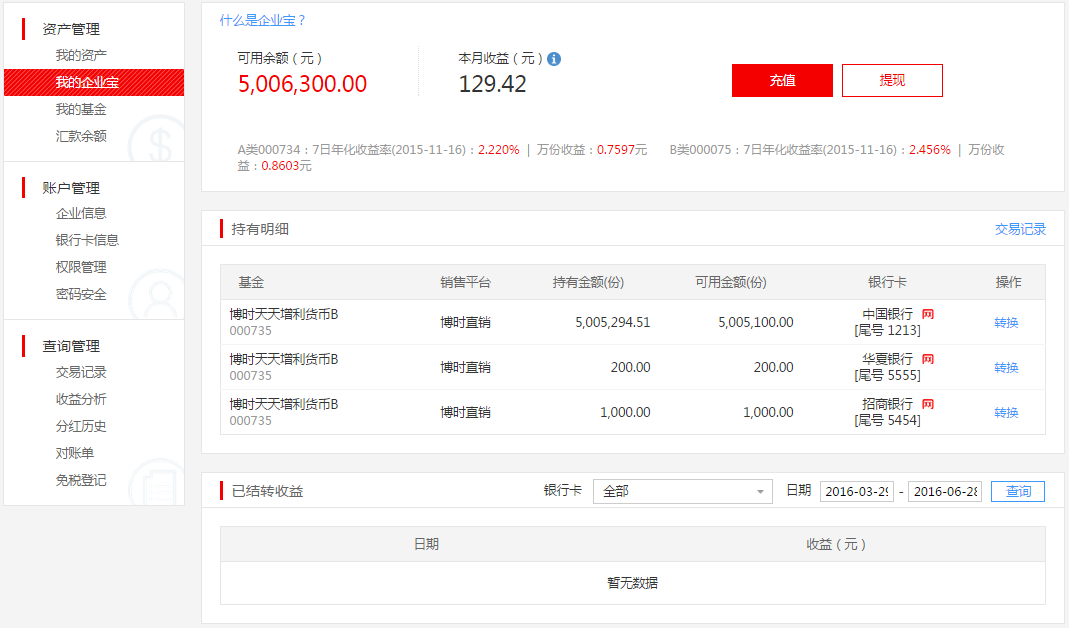1069x628 pixels.
Task: Click the available balance 5,006,300.00
Action: 303,84
